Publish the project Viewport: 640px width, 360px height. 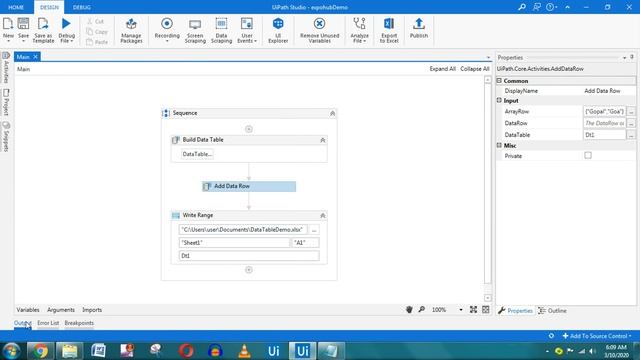[x=419, y=28]
